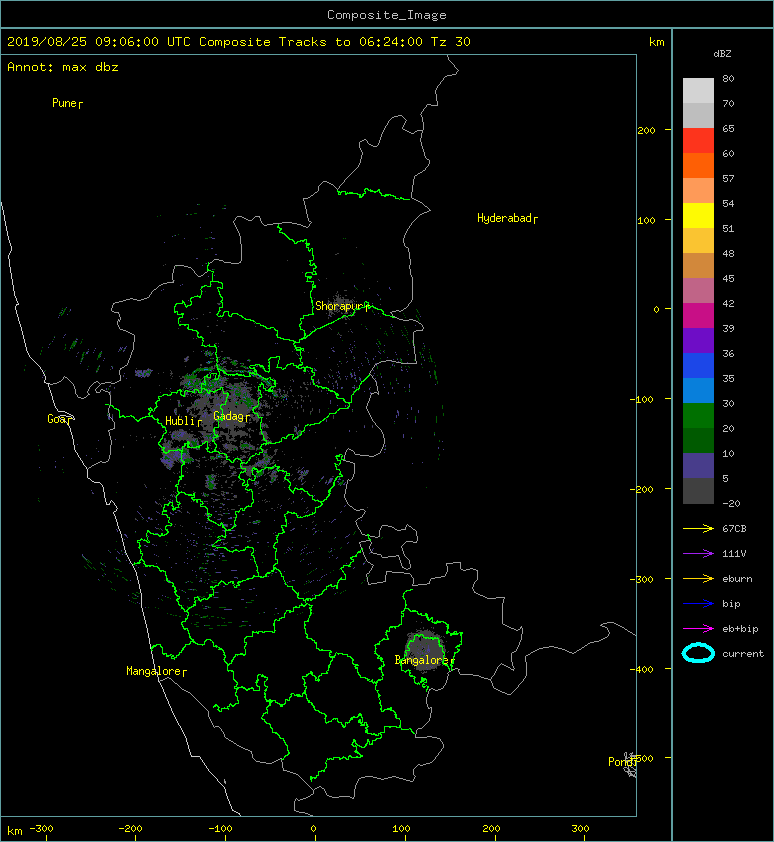774x842 pixels.
Task: Click the green 30 dBZ legend swatch
Action: (698, 415)
